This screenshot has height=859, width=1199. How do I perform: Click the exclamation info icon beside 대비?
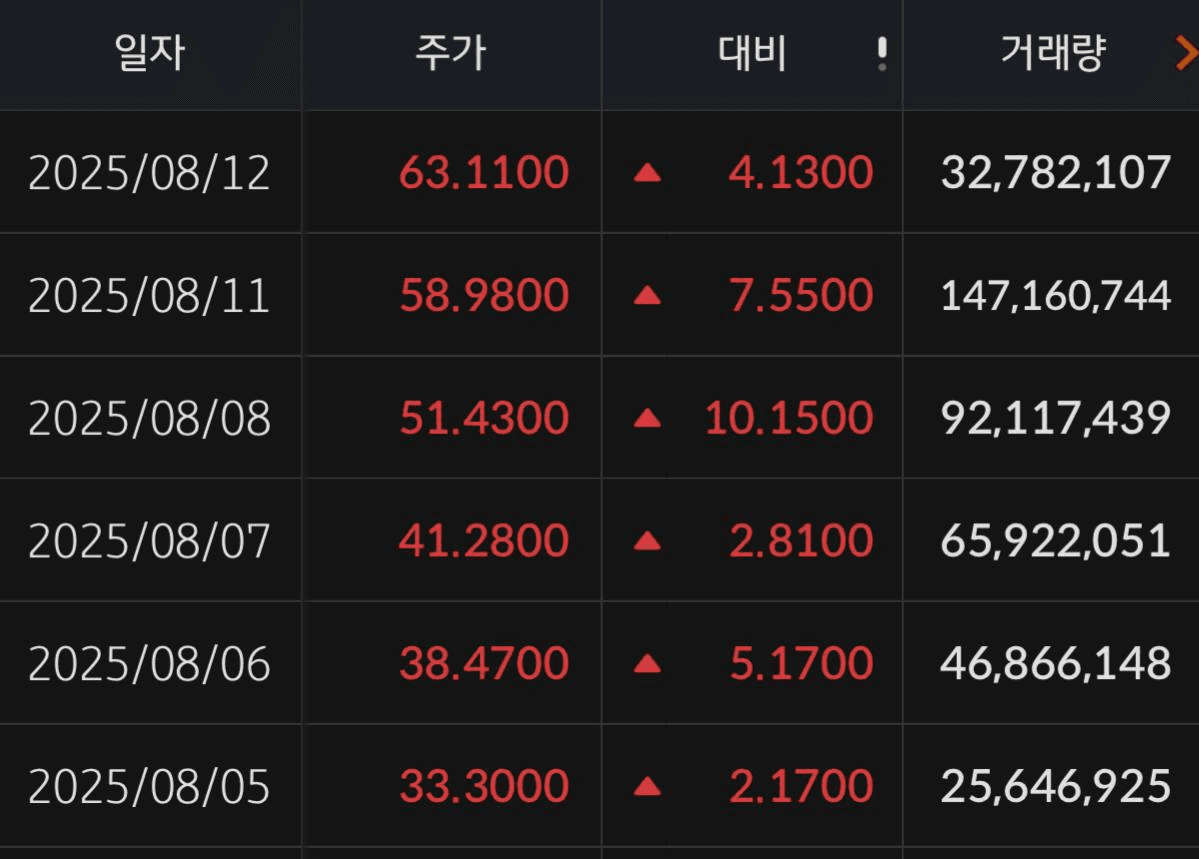tap(882, 54)
